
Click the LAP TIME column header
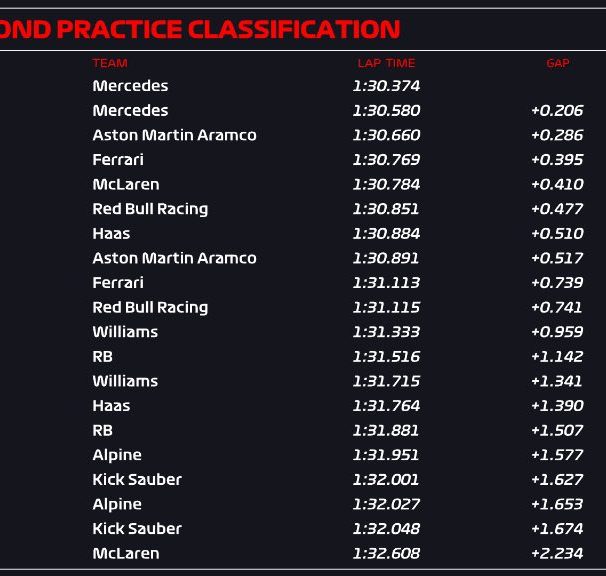click(x=386, y=63)
